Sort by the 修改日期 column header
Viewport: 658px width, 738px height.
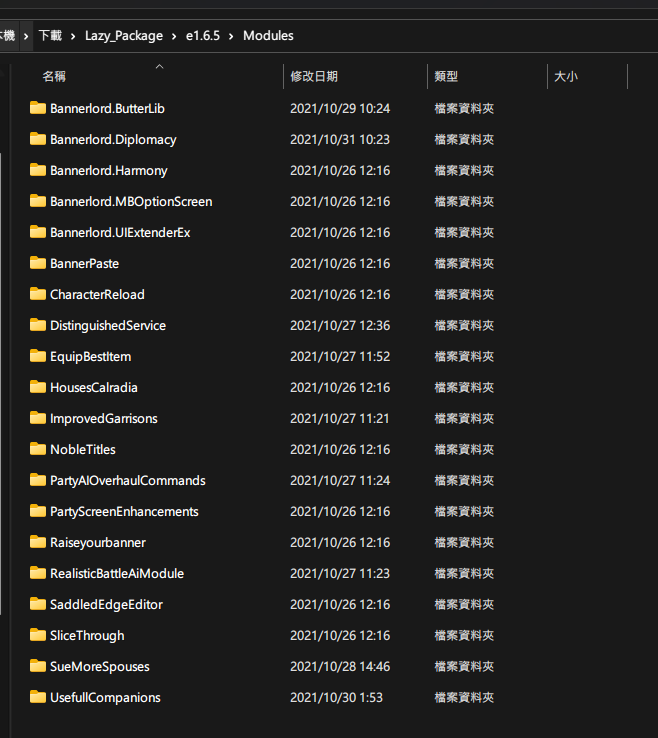[x=314, y=76]
